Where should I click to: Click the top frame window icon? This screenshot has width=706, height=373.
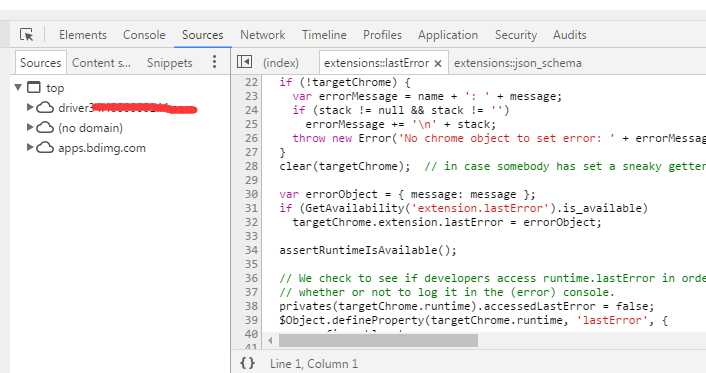(x=34, y=87)
